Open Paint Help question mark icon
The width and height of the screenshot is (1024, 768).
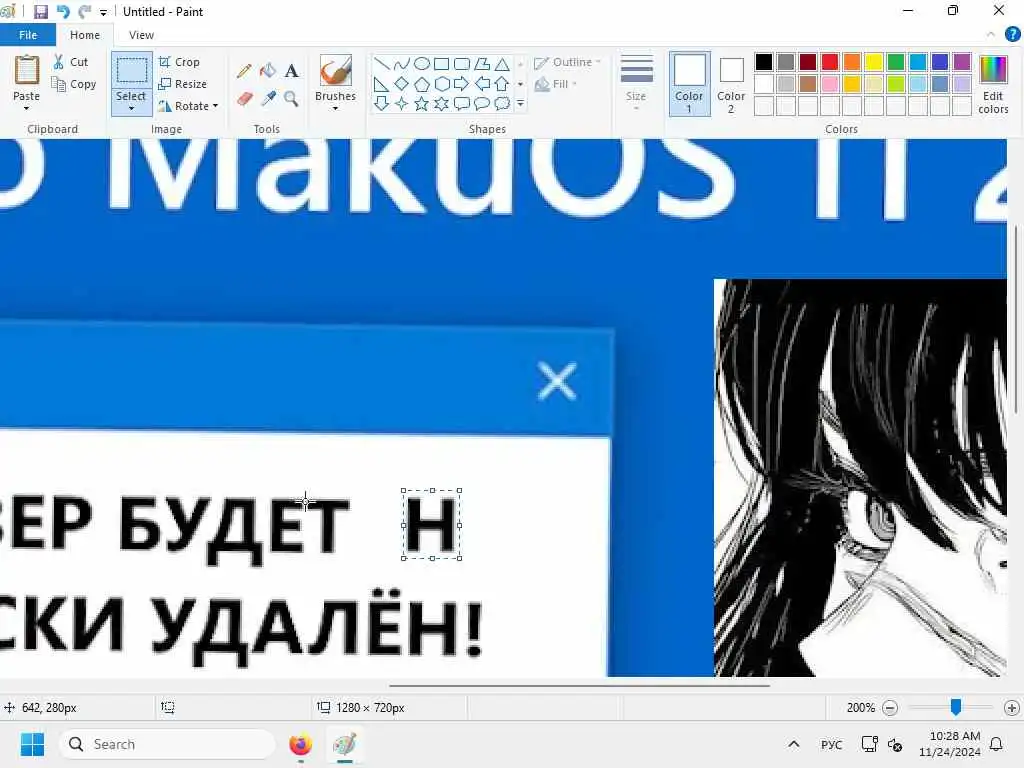pos(1012,35)
